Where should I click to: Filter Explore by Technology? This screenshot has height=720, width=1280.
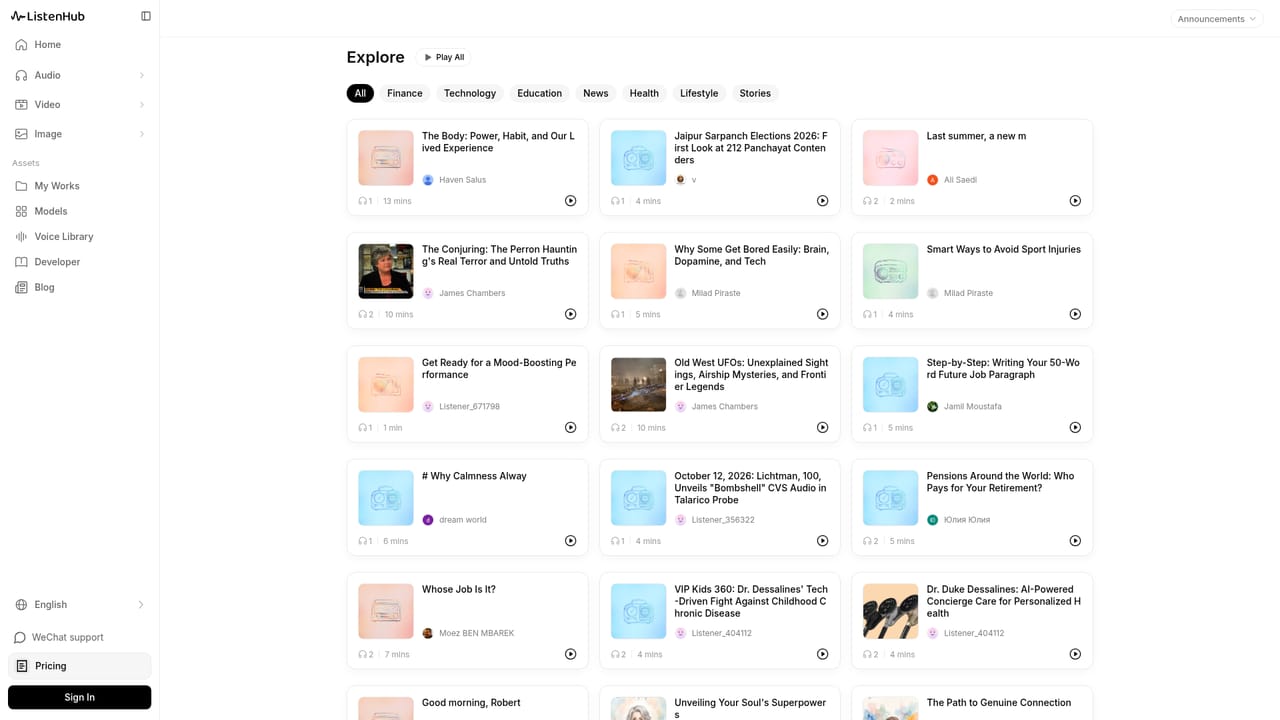point(470,93)
